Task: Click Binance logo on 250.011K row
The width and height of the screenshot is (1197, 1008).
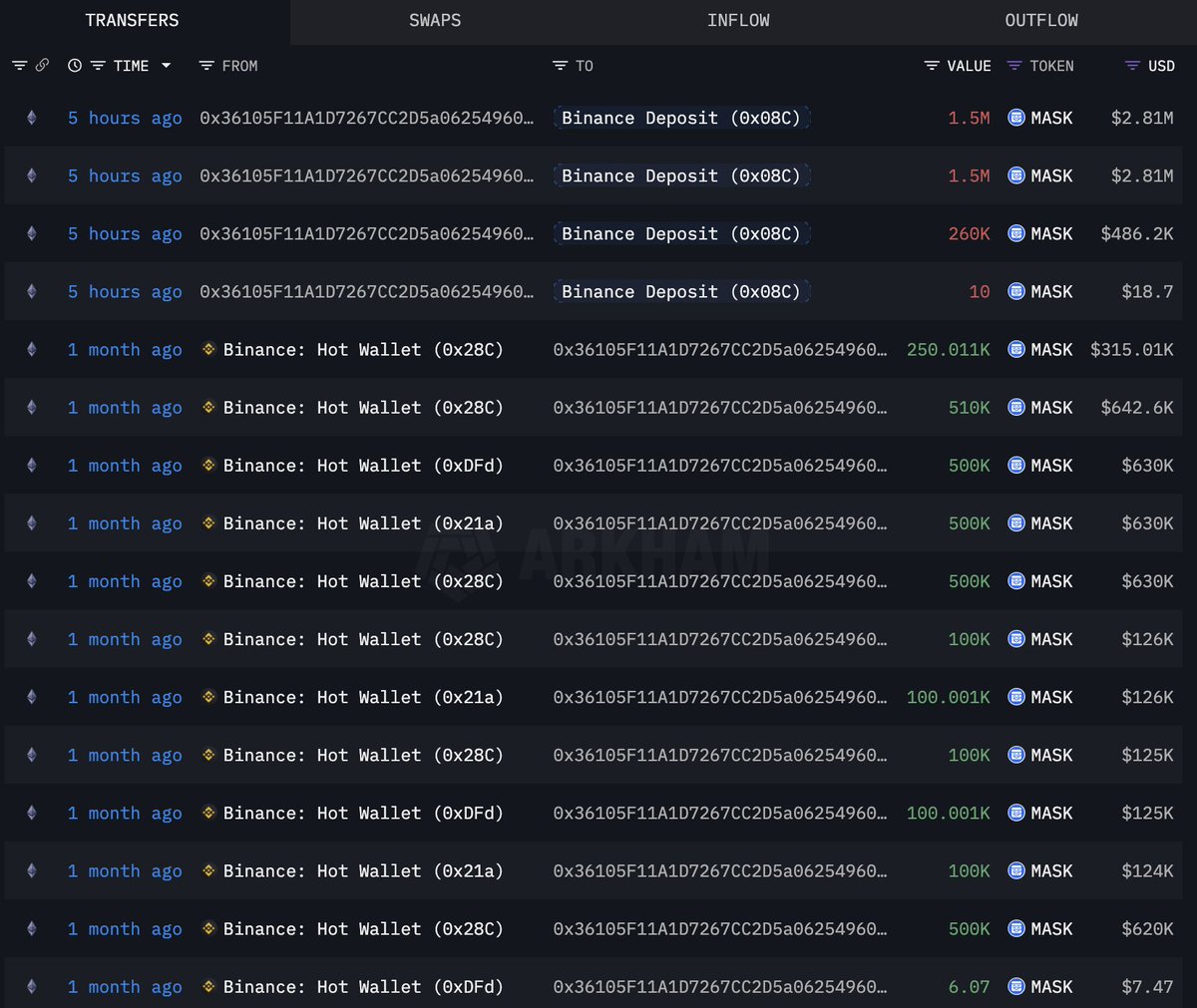Action: [x=208, y=349]
